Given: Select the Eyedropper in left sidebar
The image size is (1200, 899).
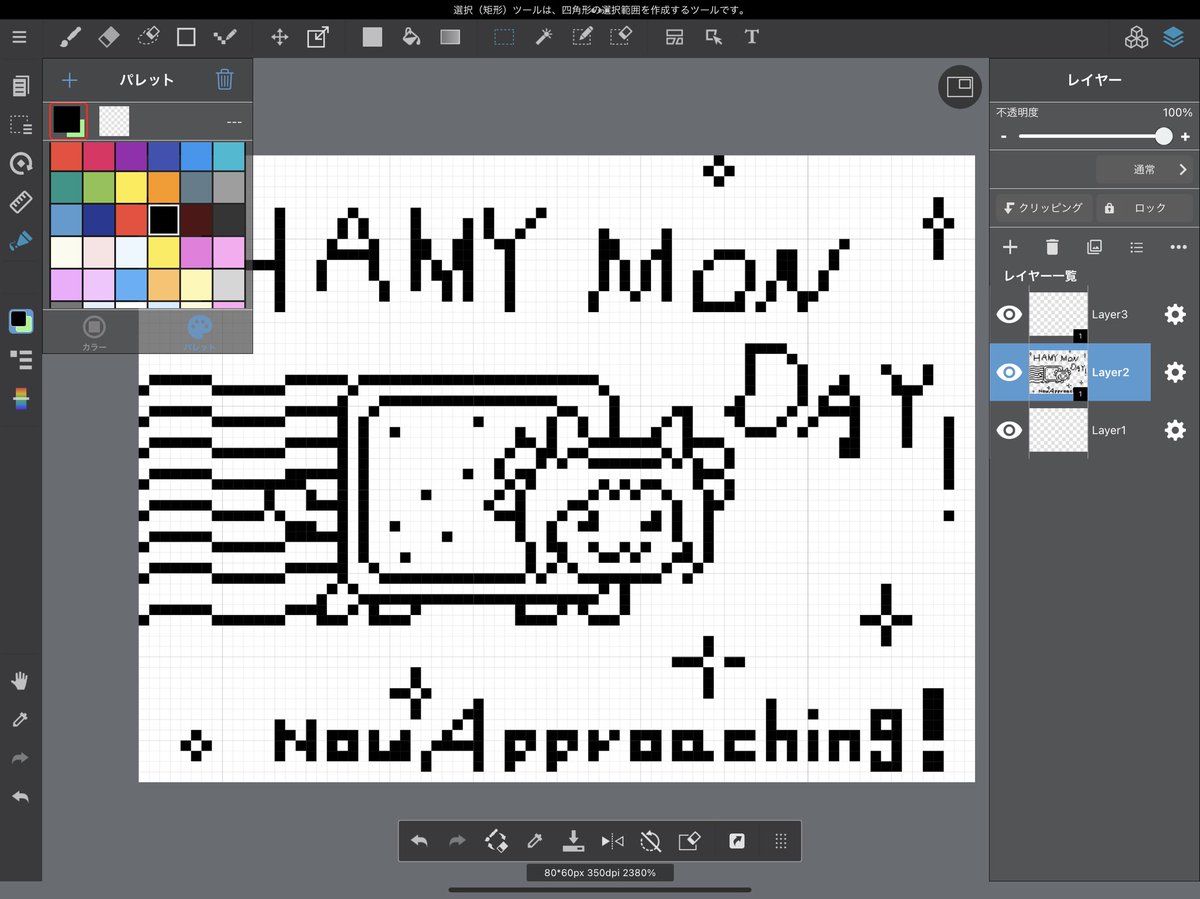Looking at the screenshot, I should click(20, 719).
